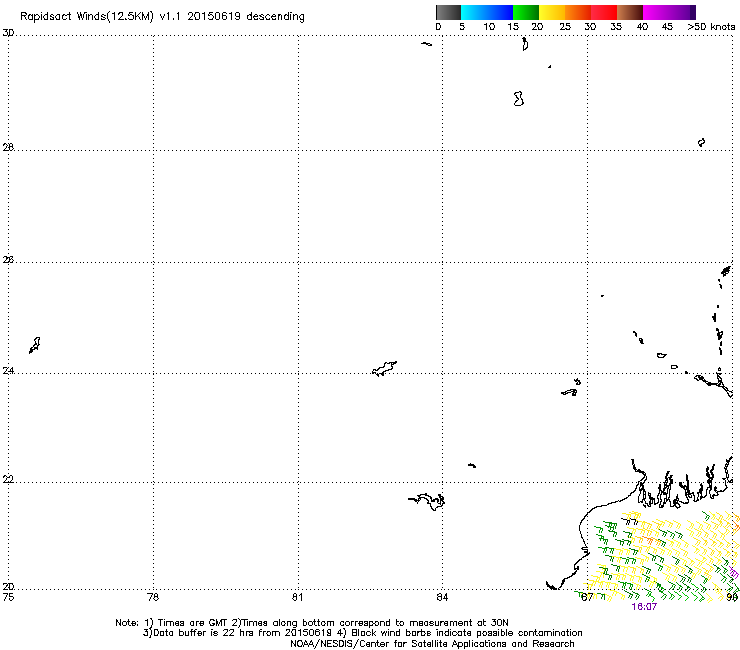Click the magenta-purple 40-50 knots color band
Viewport: 740px width, 650px height.
[x=669, y=12]
